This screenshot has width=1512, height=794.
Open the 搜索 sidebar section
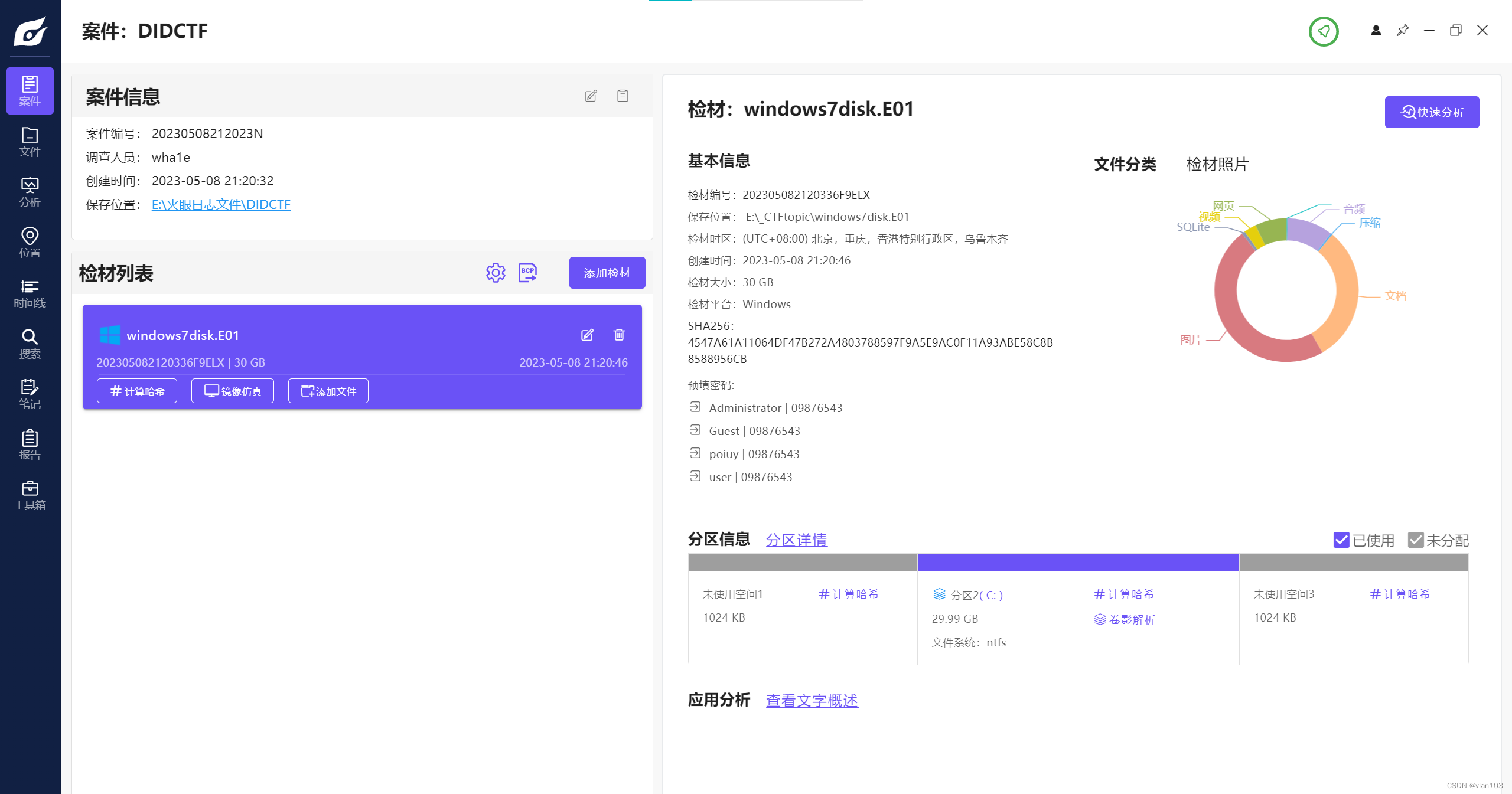pos(30,344)
